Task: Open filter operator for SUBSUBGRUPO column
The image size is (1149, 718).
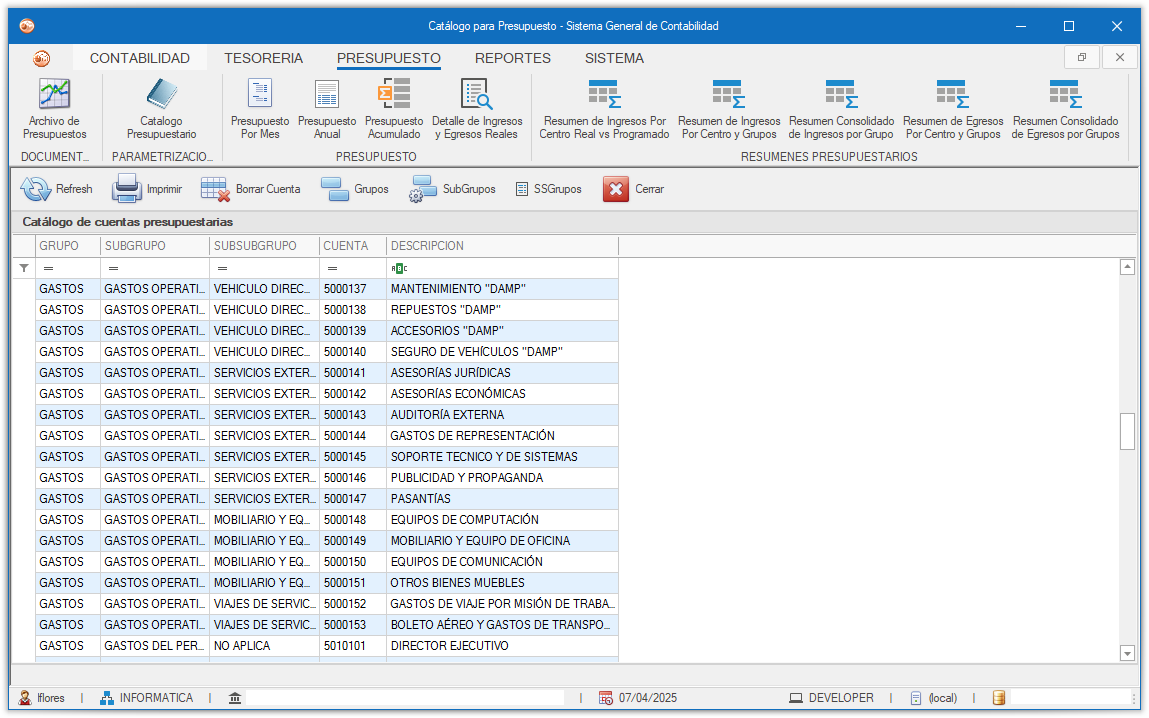Action: tap(223, 268)
